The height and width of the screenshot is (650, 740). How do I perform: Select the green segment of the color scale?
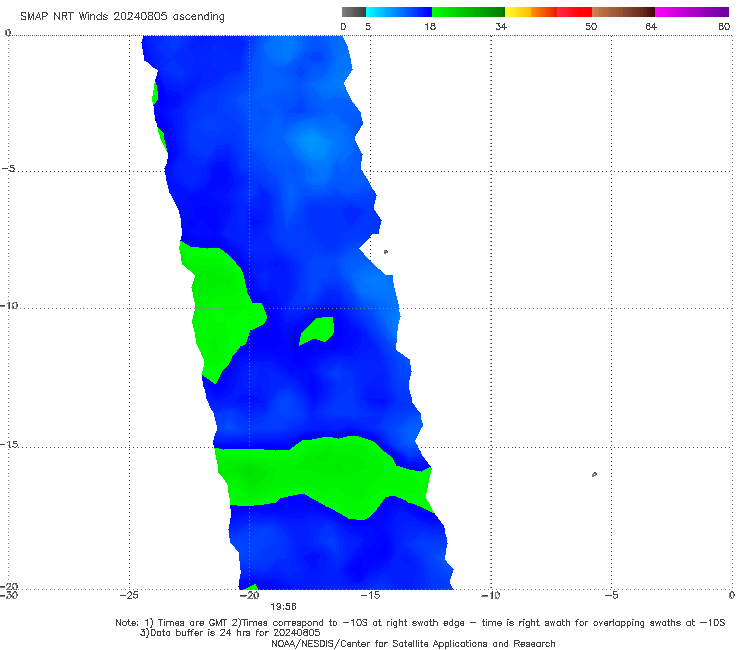pyautogui.click(x=468, y=12)
